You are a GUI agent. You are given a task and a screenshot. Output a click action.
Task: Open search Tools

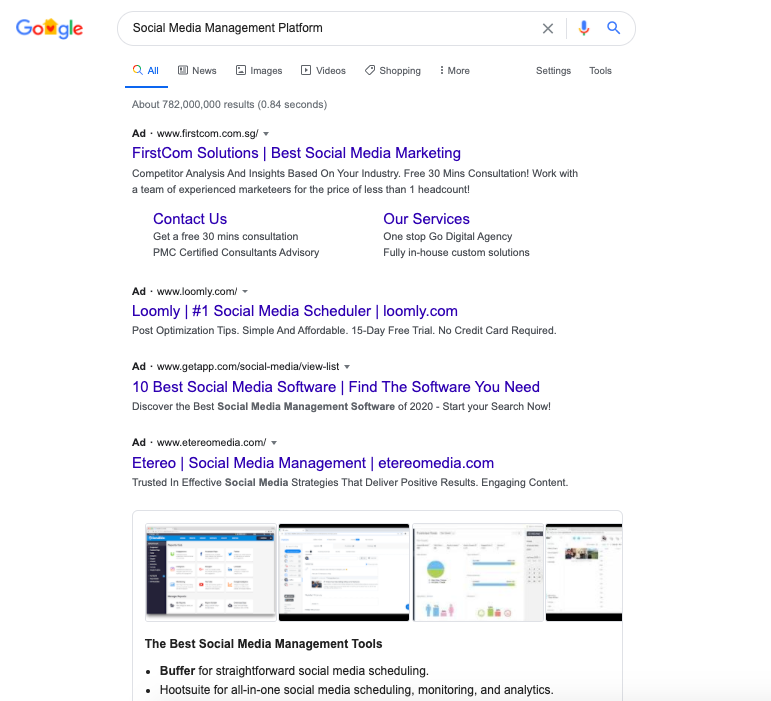[x=600, y=70]
